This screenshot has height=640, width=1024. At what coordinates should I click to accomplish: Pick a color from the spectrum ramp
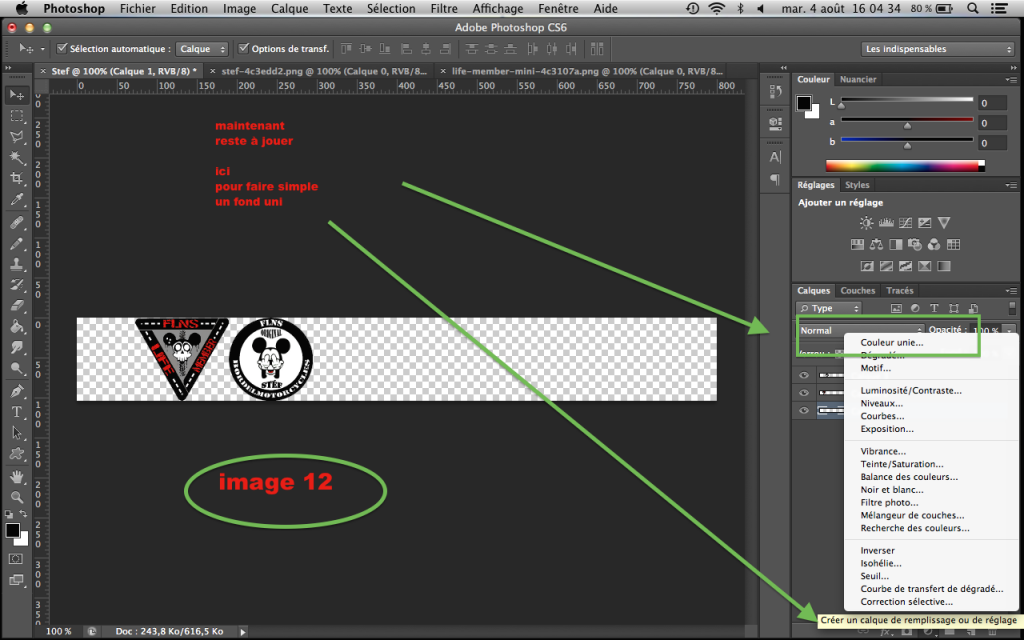pos(904,166)
